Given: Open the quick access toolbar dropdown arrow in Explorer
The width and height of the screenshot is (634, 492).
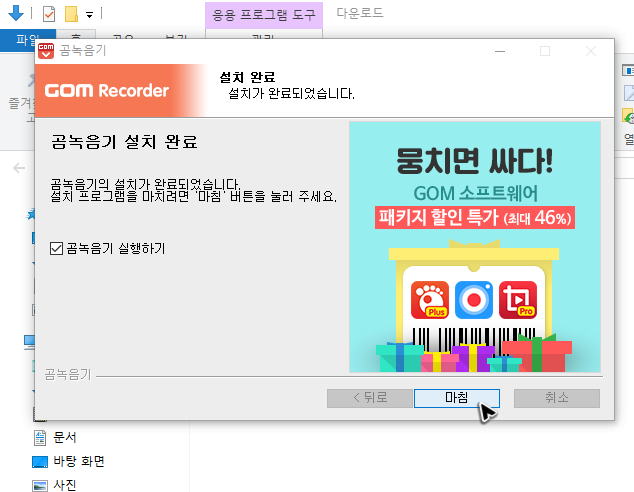Looking at the screenshot, I should [89, 15].
